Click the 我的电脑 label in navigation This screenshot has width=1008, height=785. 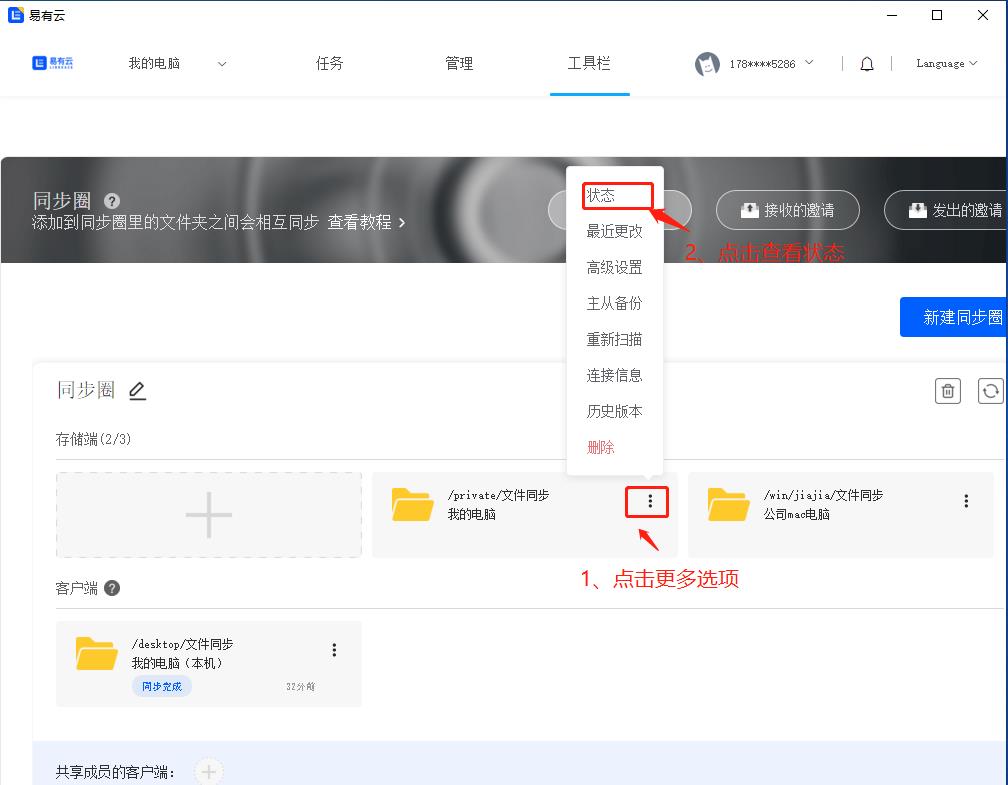154,63
